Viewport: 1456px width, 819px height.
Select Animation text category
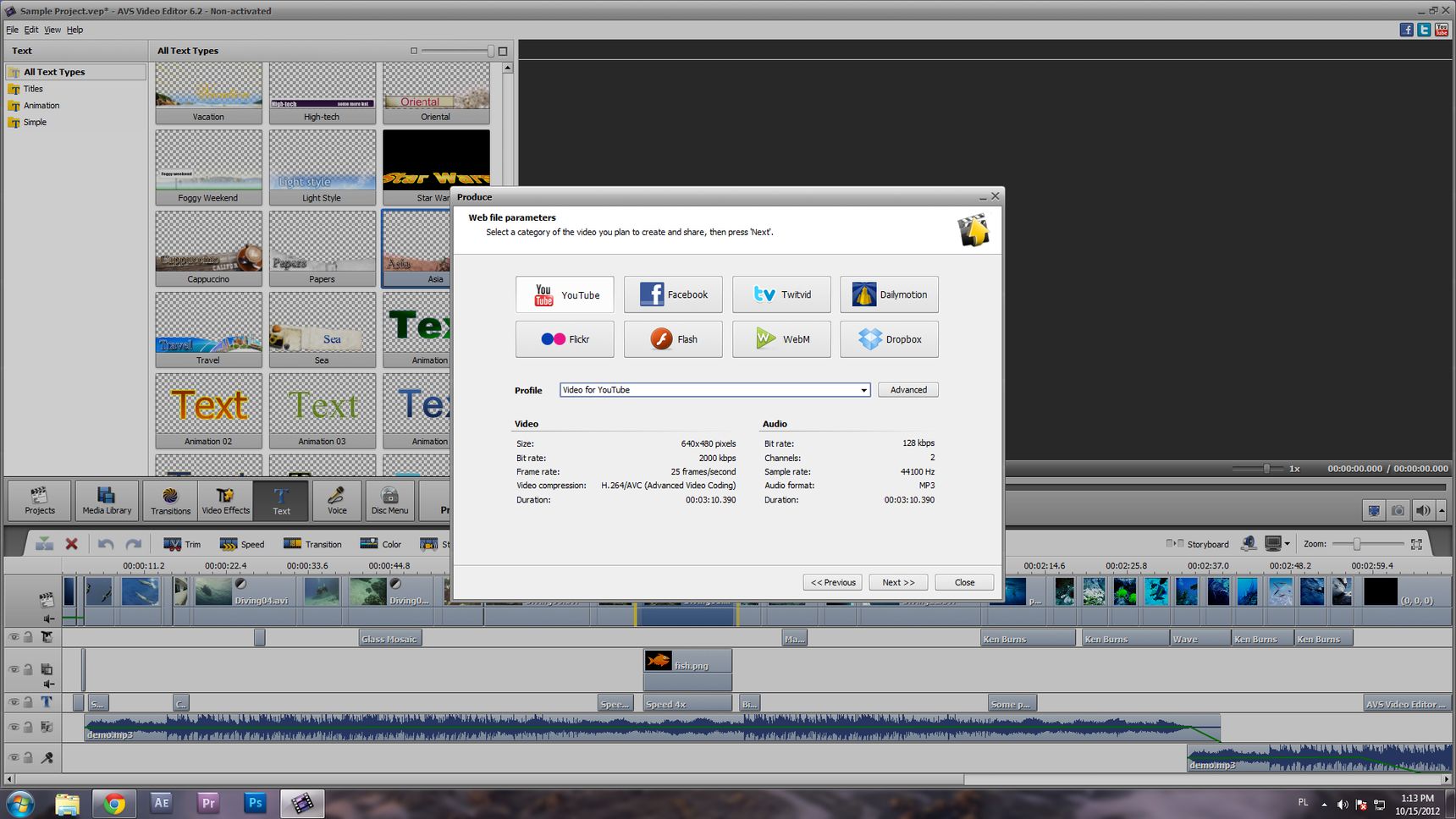[41, 106]
